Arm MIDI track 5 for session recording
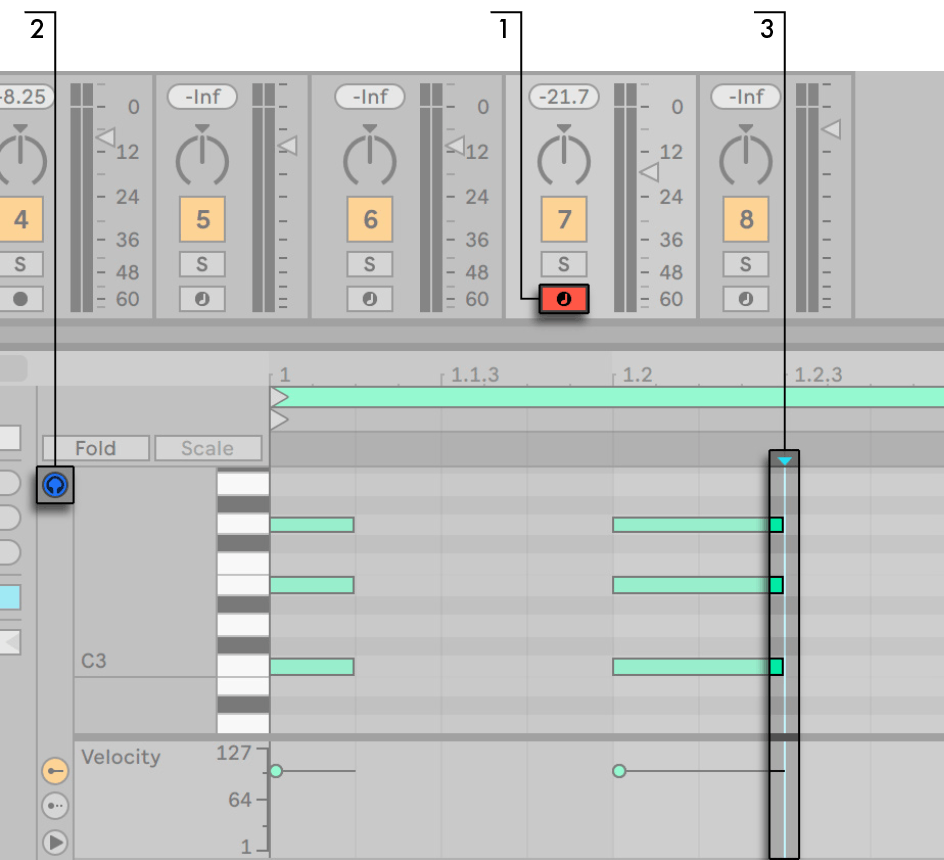Image resolution: width=944 pixels, height=860 pixels. coord(202,298)
